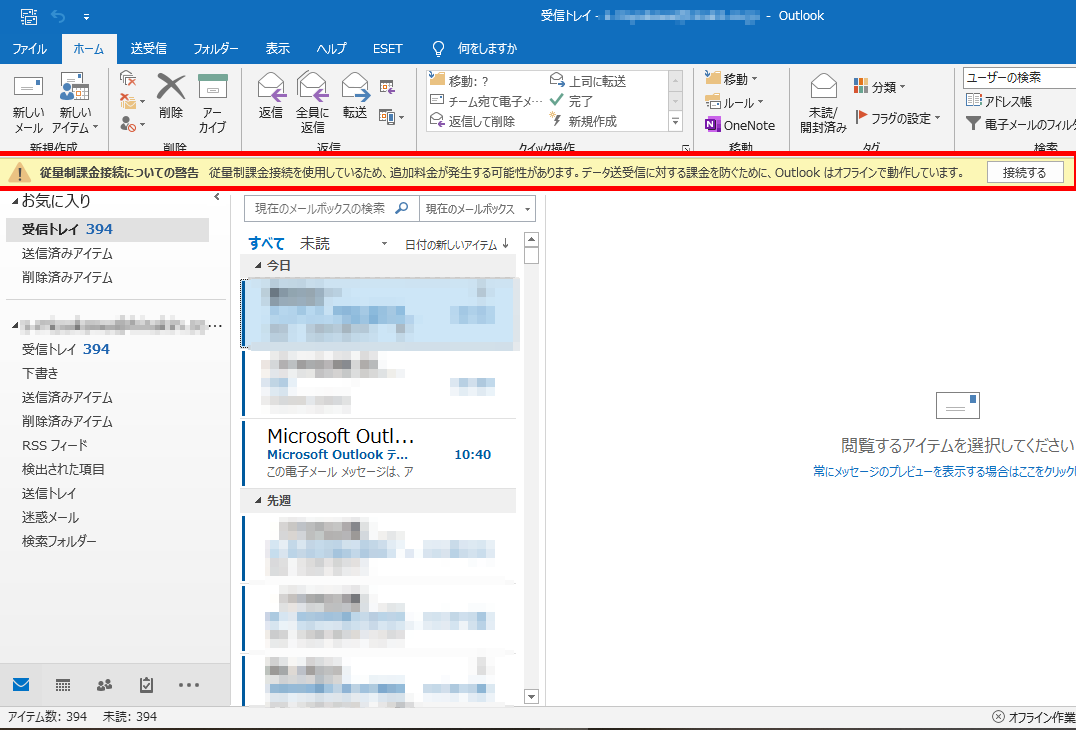Open the junk mail block icon

132,124
